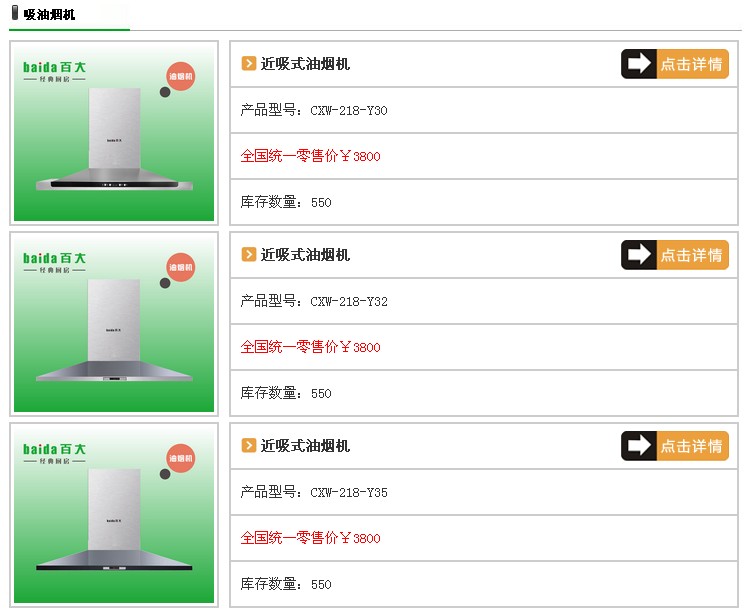Click the red 油烟机 badge on first image
The width and height of the screenshot is (751, 609).
pyautogui.click(x=181, y=76)
